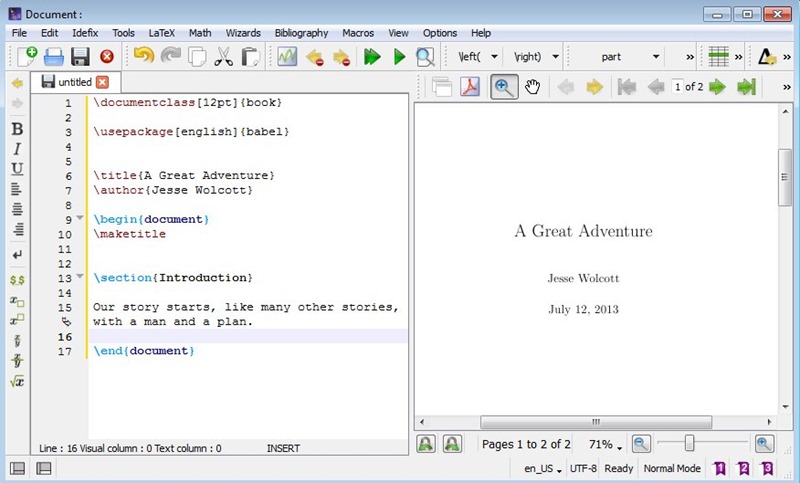Go to bookmark 3 in status bar
800x483 pixels.
point(767,468)
